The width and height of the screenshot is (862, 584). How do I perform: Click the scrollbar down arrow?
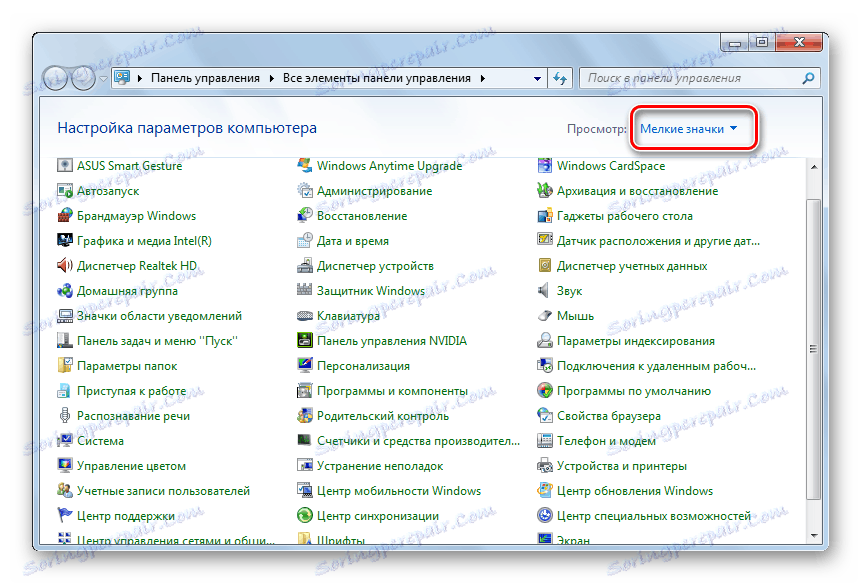coord(814,536)
